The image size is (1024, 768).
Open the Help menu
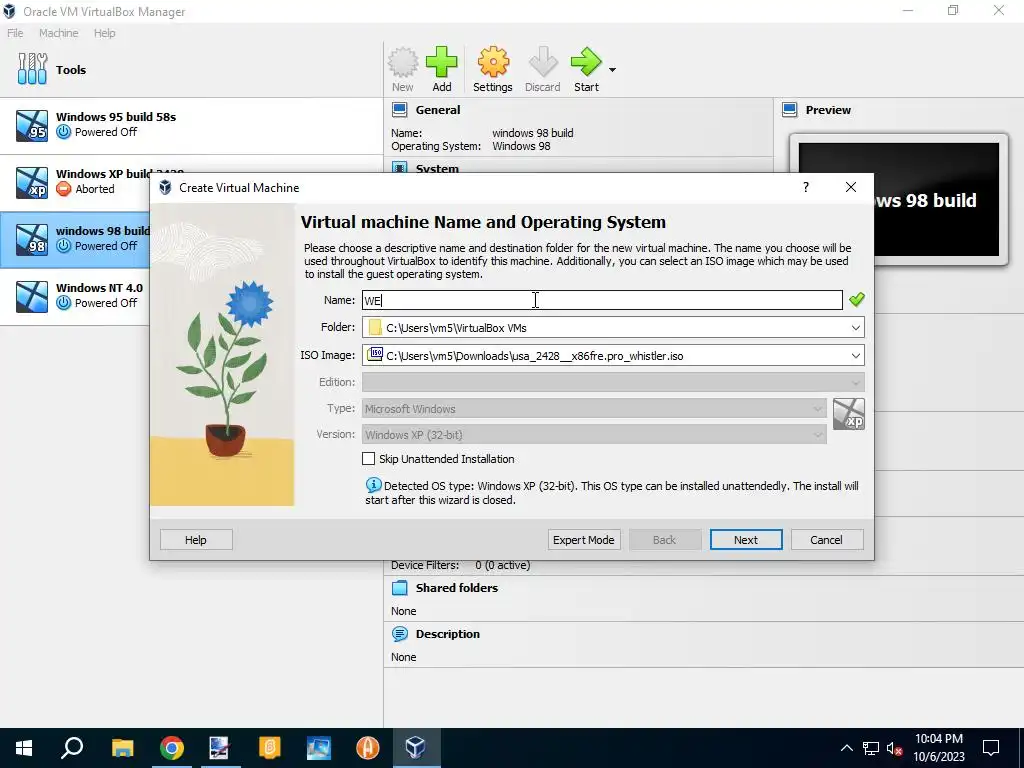[x=104, y=33]
